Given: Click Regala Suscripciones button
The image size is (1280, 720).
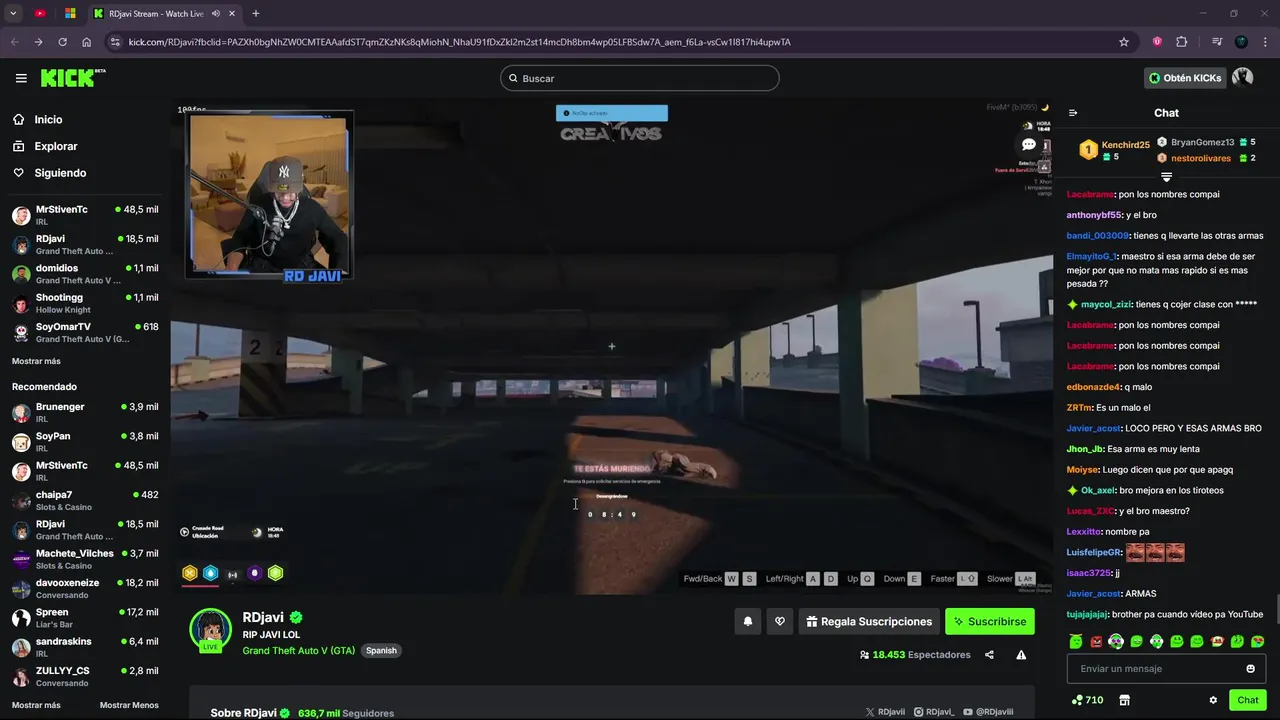Looking at the screenshot, I should tap(869, 621).
